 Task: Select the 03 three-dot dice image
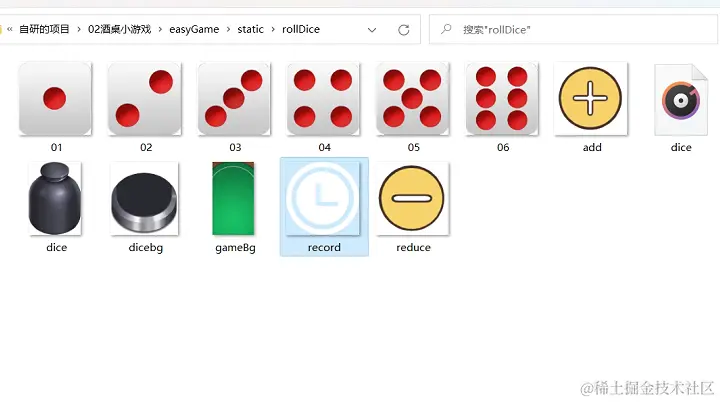pyautogui.click(x=234, y=99)
